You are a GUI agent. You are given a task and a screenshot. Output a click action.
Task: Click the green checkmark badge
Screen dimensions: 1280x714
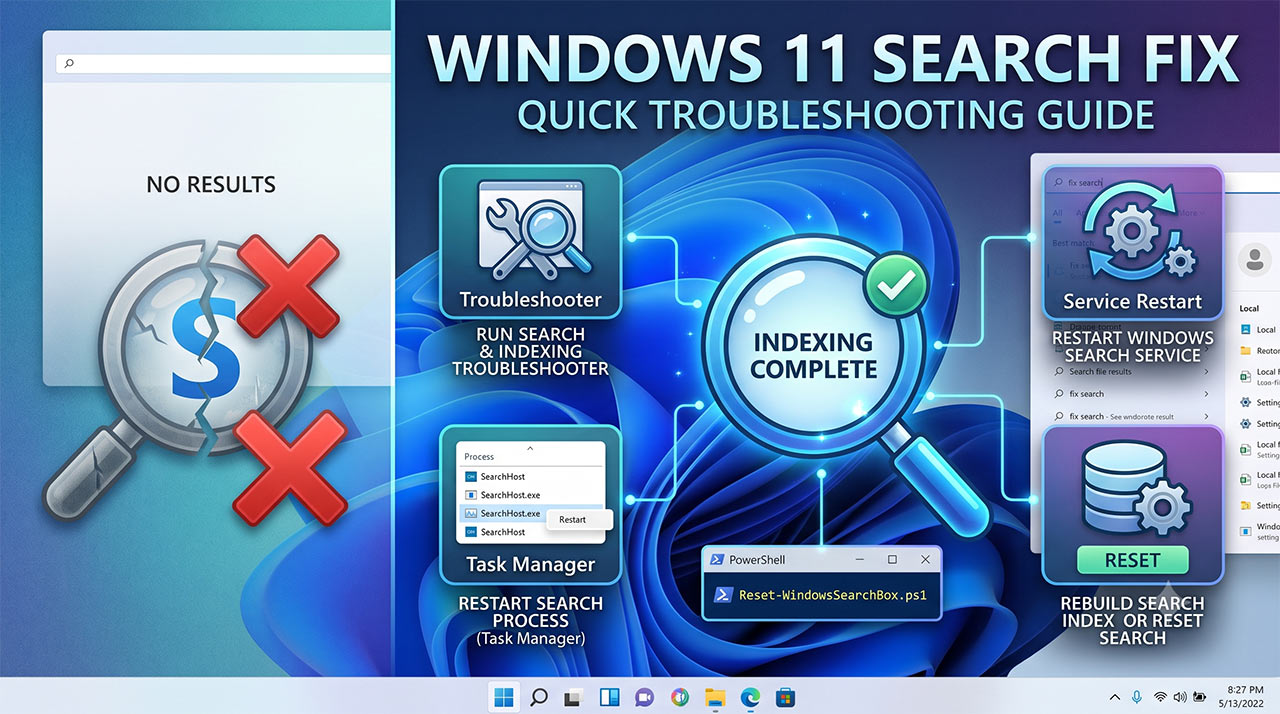coord(895,286)
